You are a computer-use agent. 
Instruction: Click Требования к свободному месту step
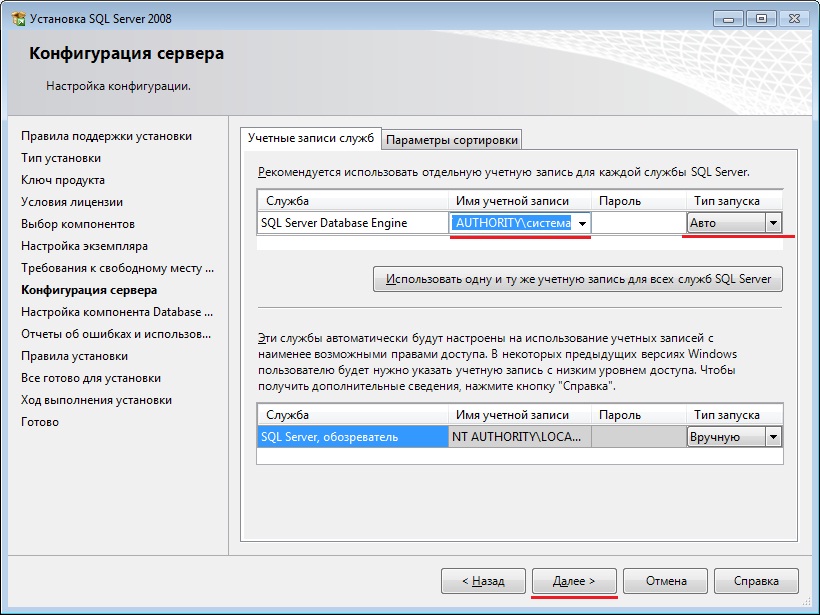pos(117,268)
